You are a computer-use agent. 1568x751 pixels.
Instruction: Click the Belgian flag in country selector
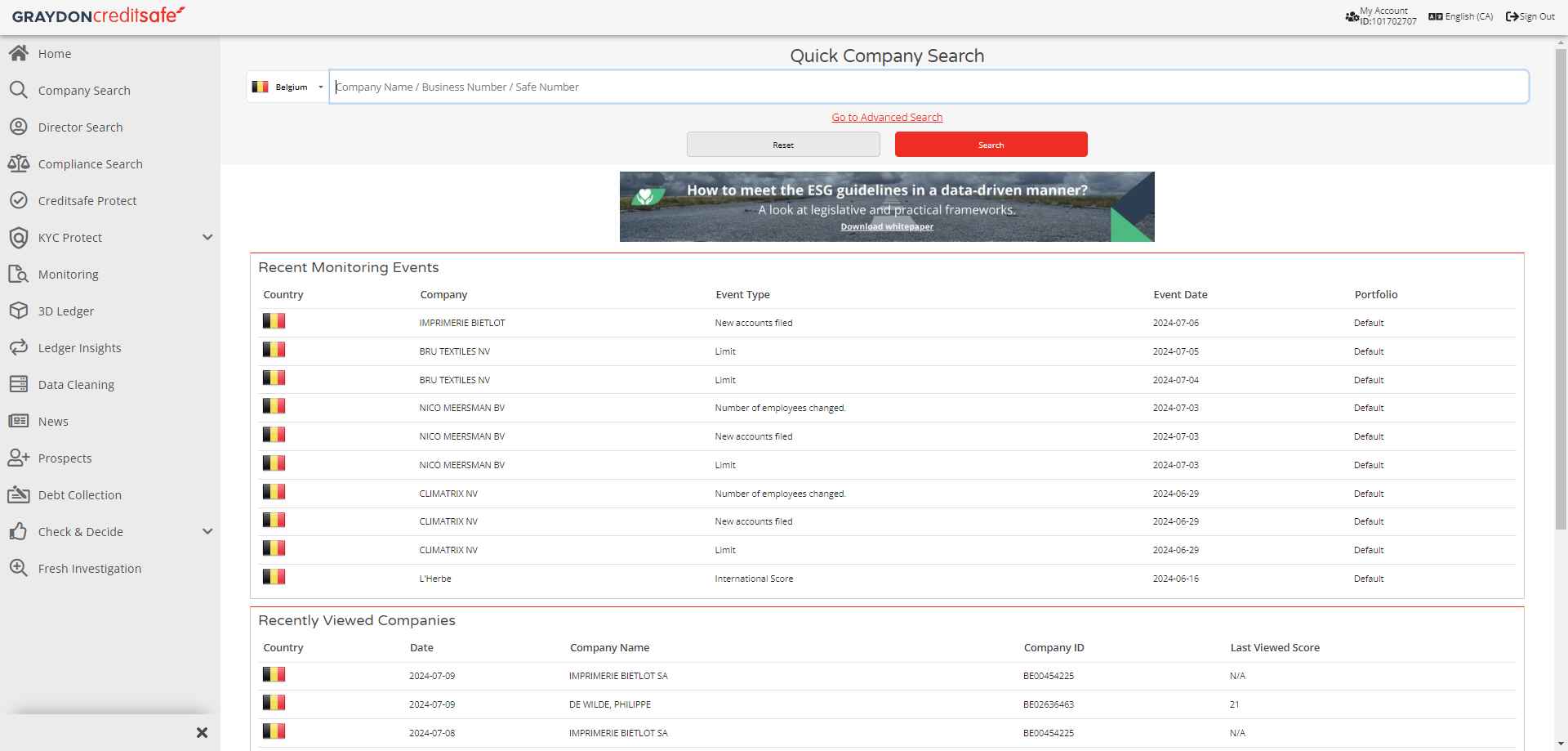point(261,87)
